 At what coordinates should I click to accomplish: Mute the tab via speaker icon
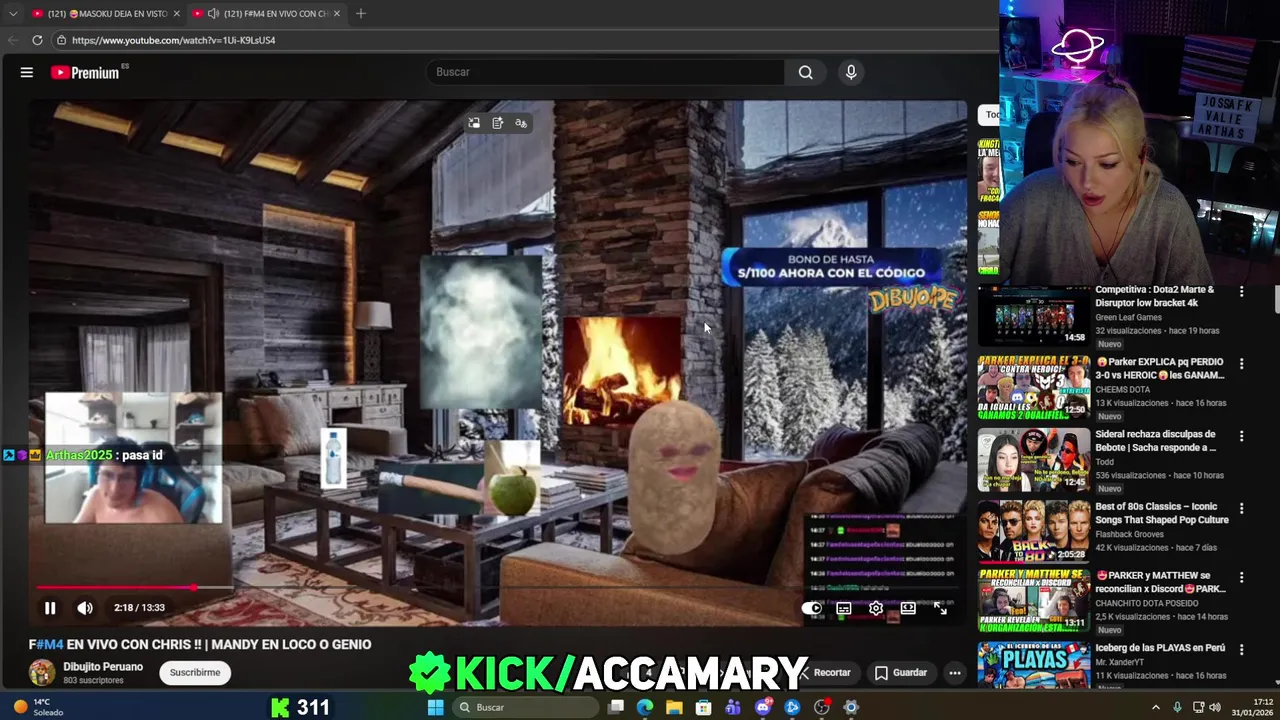tap(213, 13)
